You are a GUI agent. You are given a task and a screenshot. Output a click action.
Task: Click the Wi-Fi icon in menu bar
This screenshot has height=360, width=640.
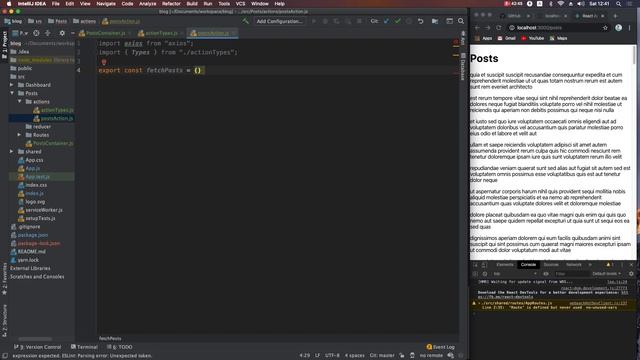(560, 4)
